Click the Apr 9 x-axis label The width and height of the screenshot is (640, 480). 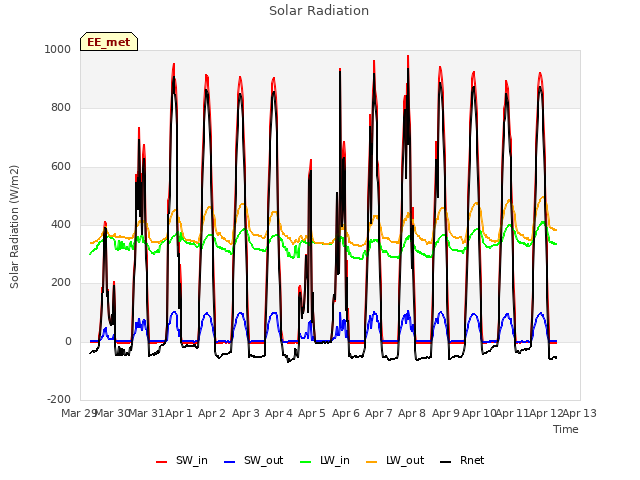pos(446,413)
